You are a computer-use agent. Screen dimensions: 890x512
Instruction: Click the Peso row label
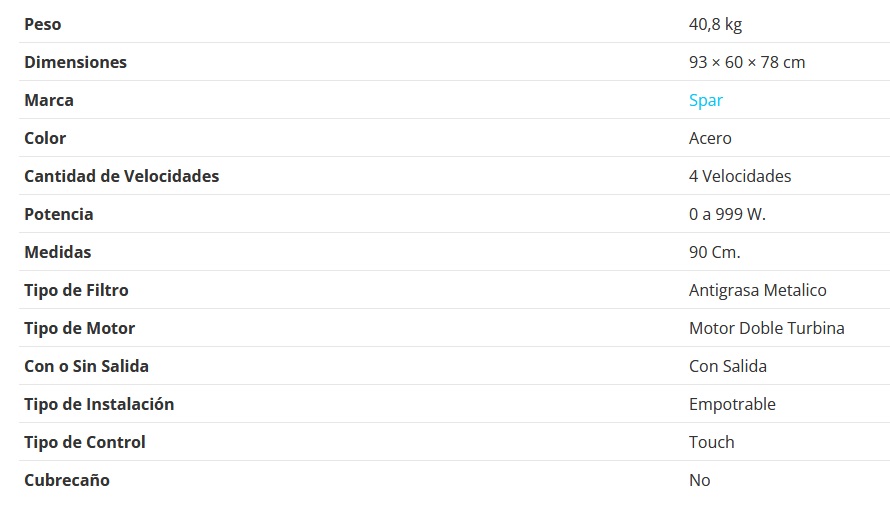[42, 24]
